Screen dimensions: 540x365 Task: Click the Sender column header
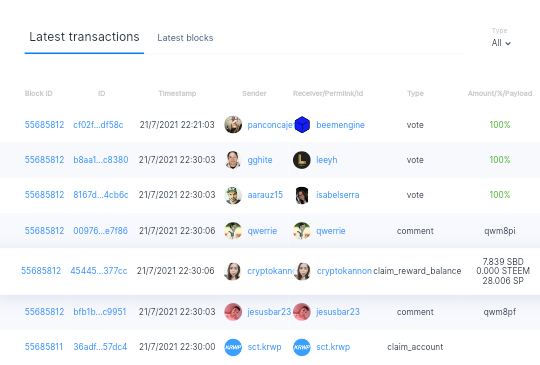[254, 93]
